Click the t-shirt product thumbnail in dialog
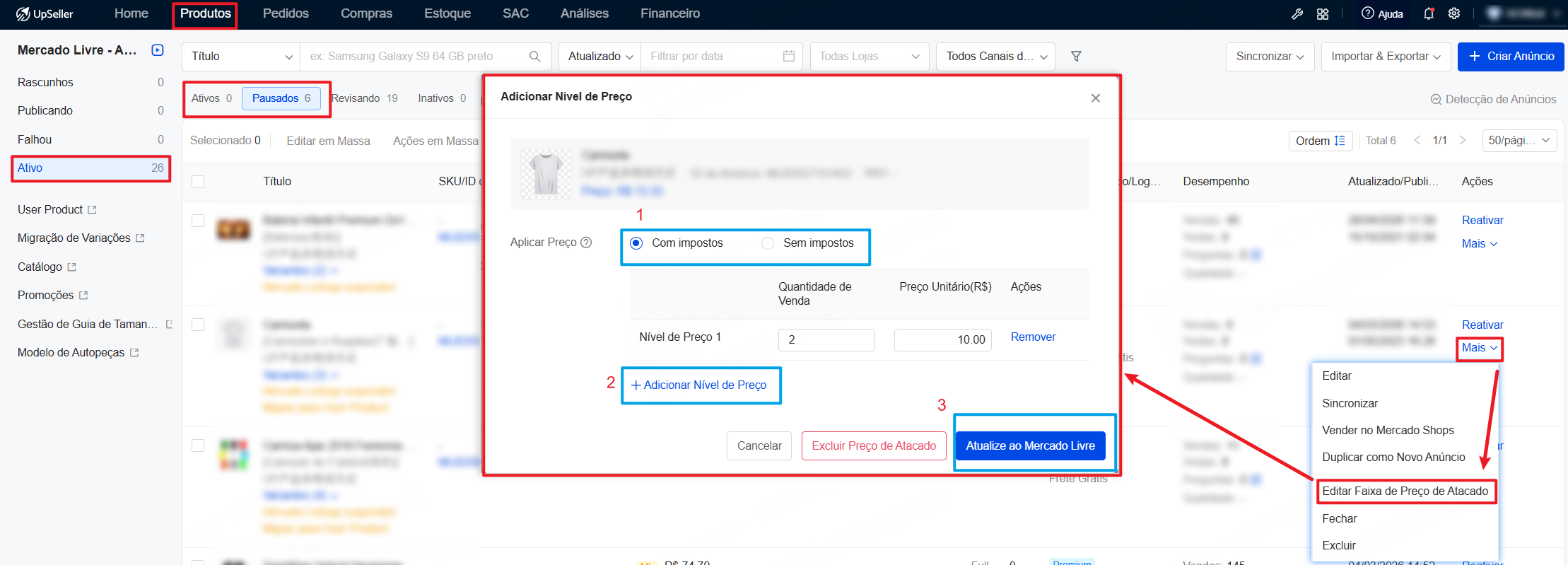The image size is (1568, 565). point(546,173)
